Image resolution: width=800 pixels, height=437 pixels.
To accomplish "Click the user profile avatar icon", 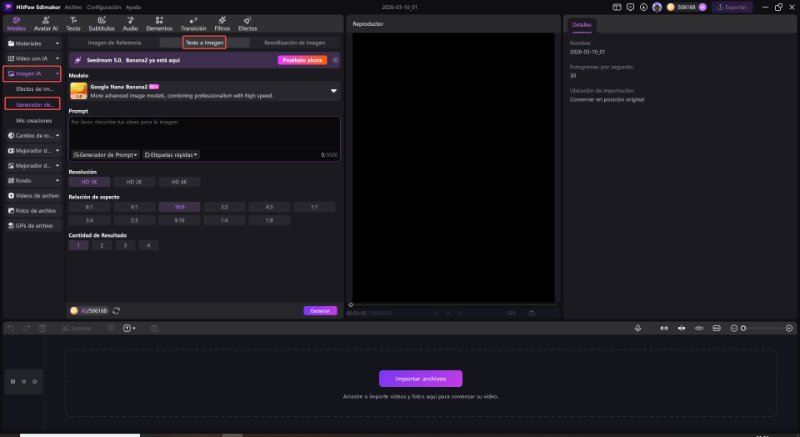I will 656,7.
